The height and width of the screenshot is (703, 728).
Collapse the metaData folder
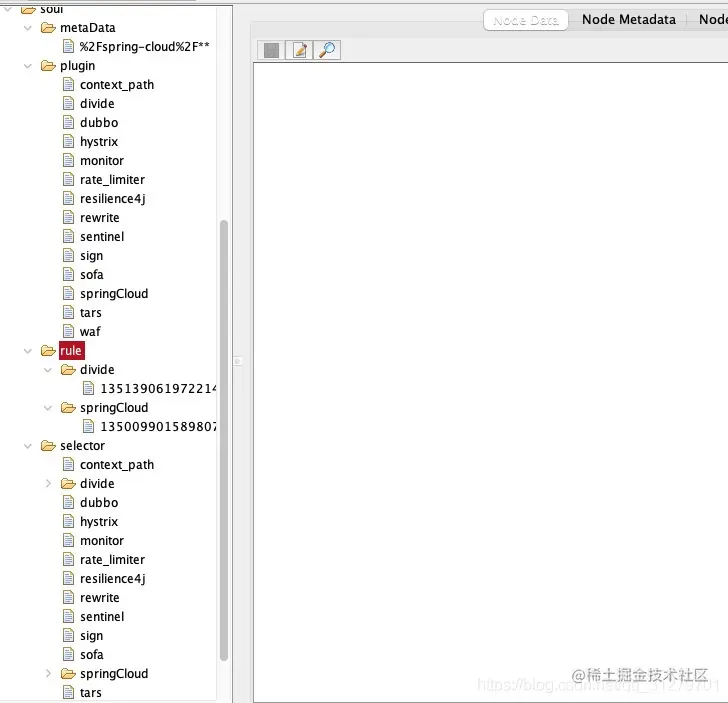point(28,28)
